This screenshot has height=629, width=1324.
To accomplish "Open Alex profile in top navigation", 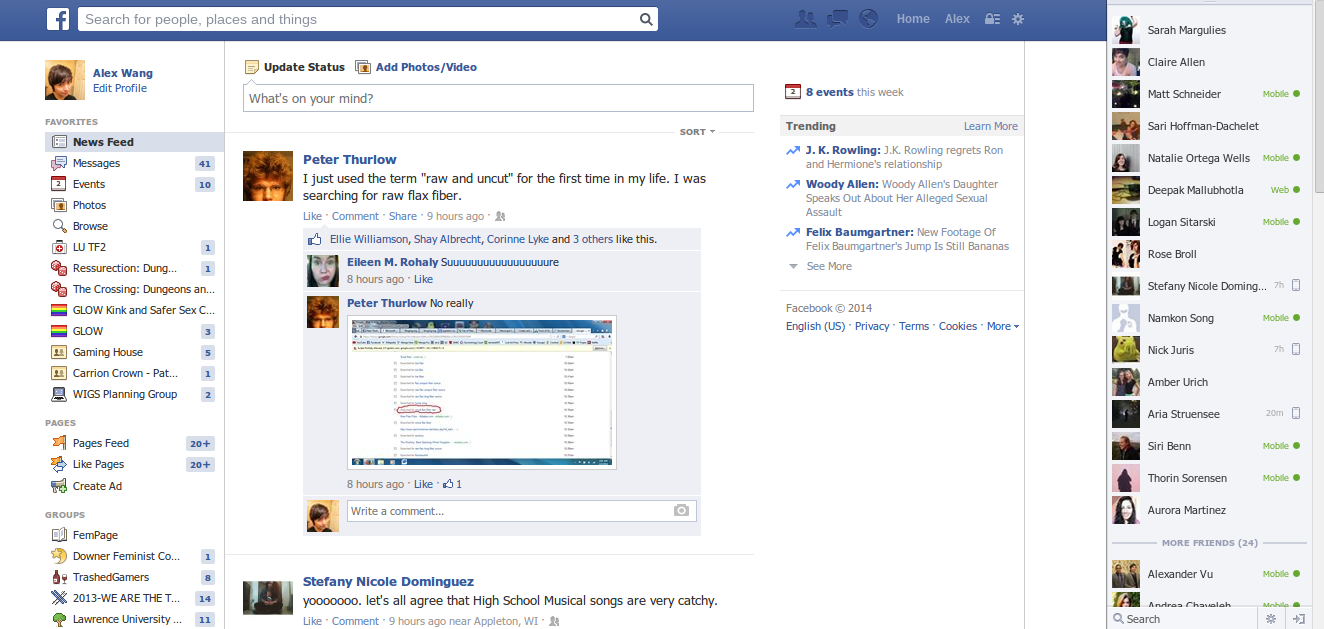I will click(x=957, y=19).
